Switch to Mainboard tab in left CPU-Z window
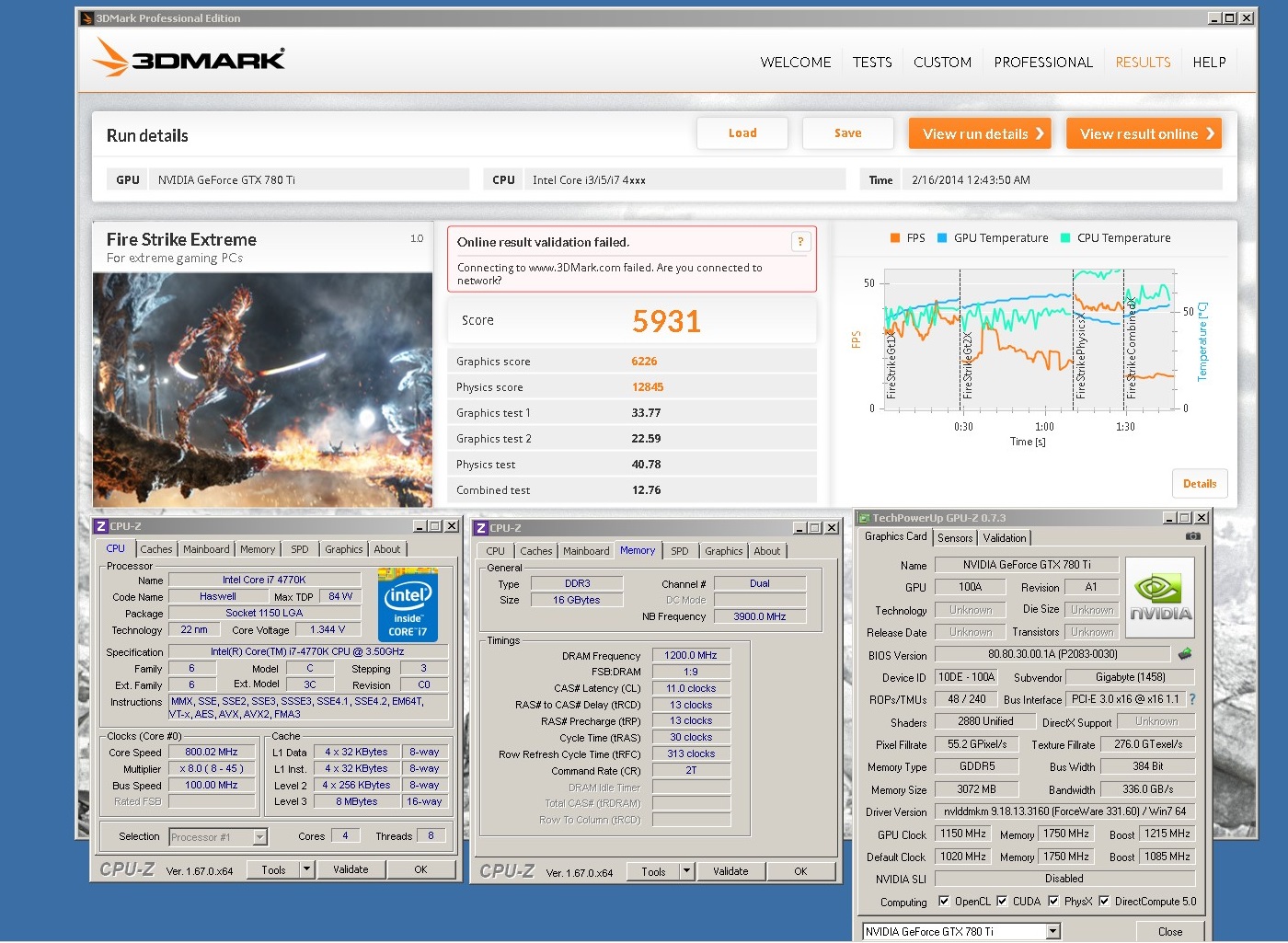Image resolution: width=1288 pixels, height=943 pixels. point(206,549)
